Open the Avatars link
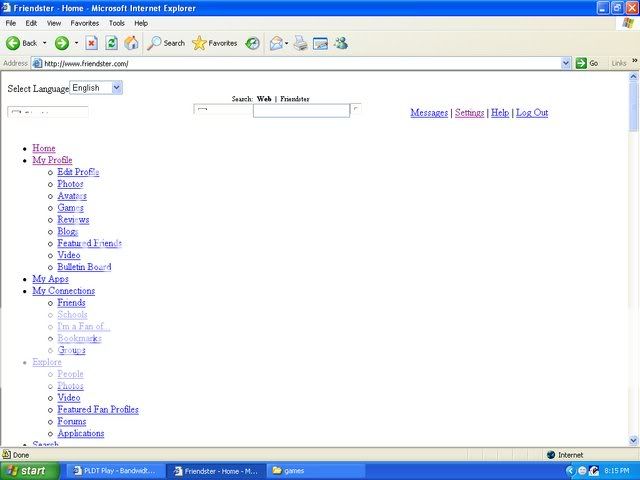This screenshot has width=640, height=480. click(x=72, y=196)
